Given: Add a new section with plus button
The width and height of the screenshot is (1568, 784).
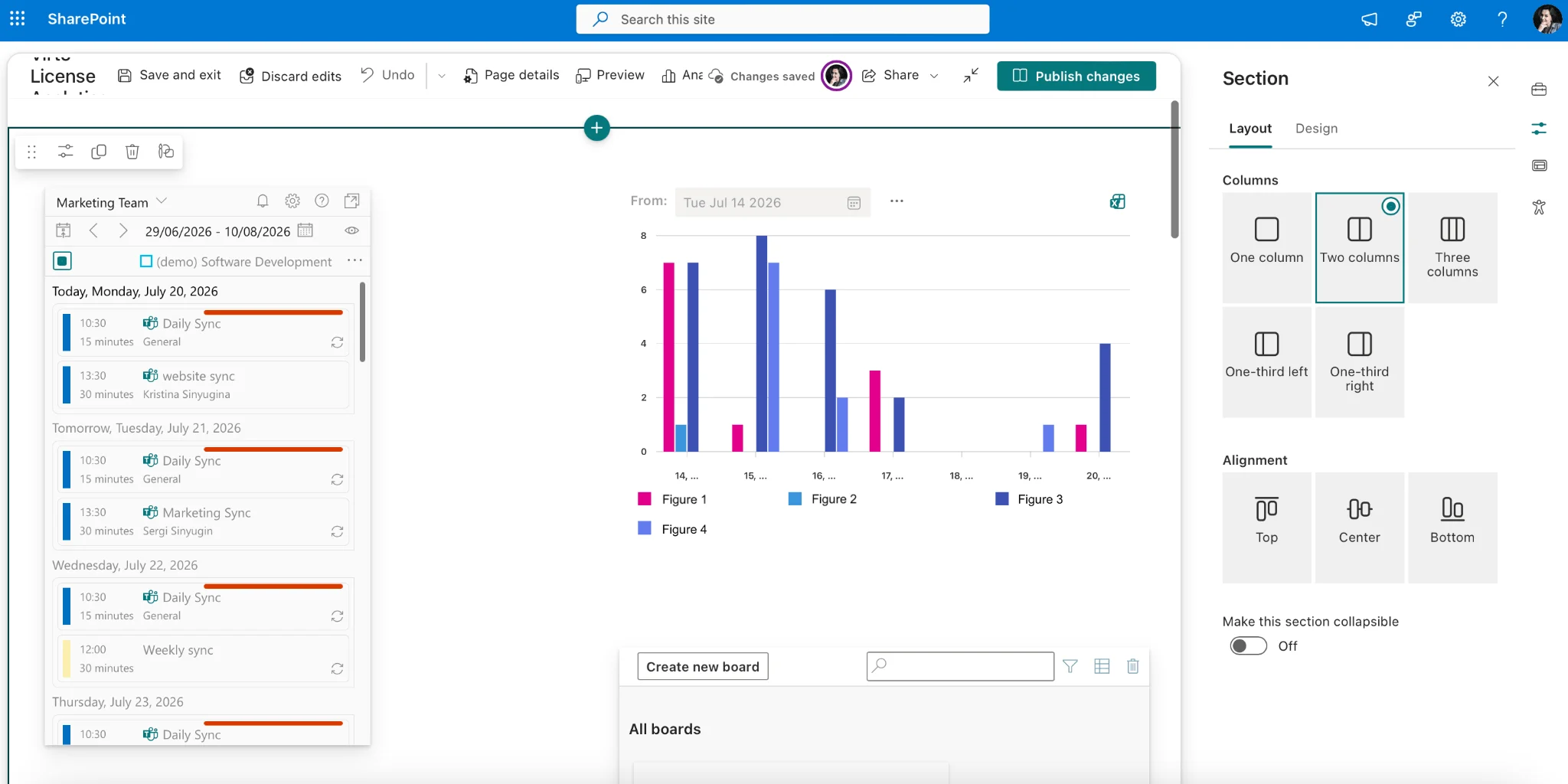Looking at the screenshot, I should click(x=596, y=128).
